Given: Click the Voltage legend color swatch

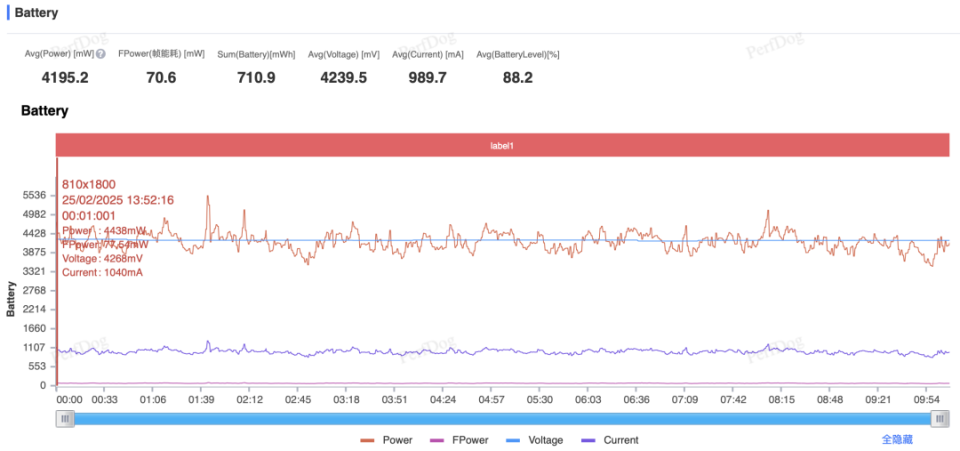Looking at the screenshot, I should (514, 441).
